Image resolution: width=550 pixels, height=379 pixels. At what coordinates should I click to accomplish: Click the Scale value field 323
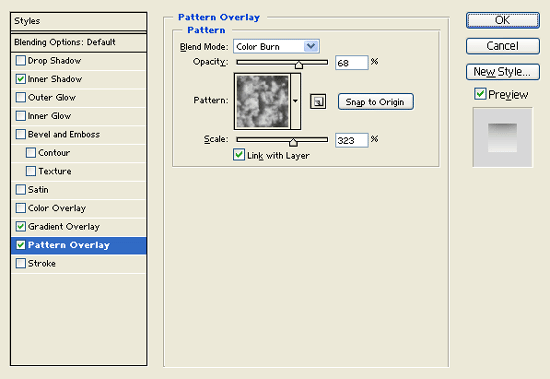(x=351, y=140)
